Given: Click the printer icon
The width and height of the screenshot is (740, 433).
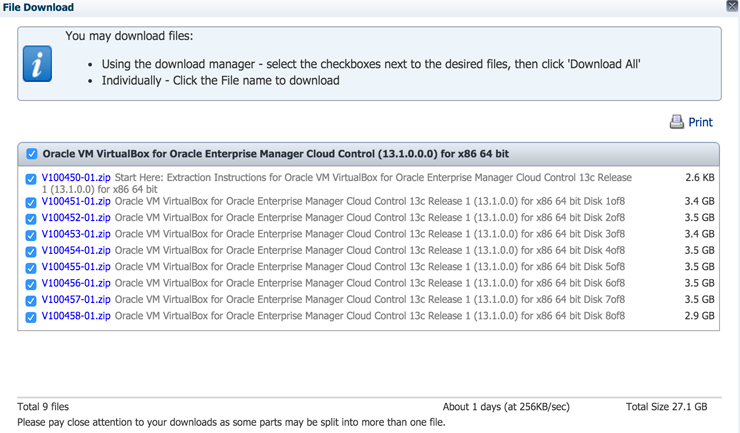Looking at the screenshot, I should click(x=677, y=122).
